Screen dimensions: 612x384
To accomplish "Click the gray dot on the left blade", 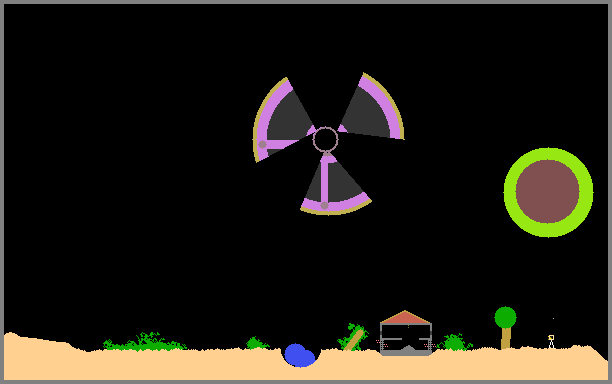I will click(x=263, y=144).
